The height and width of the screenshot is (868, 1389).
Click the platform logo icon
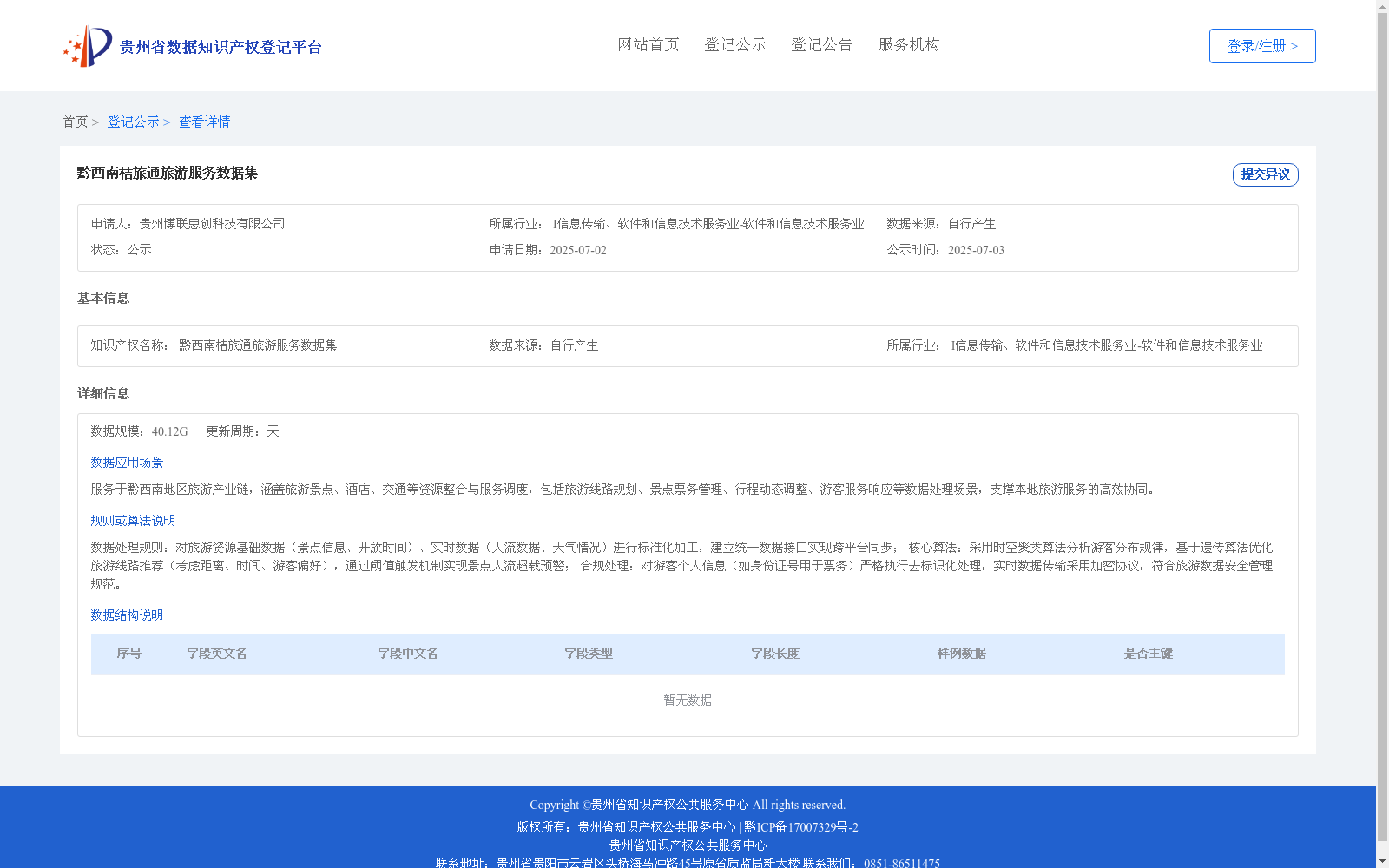click(88, 46)
